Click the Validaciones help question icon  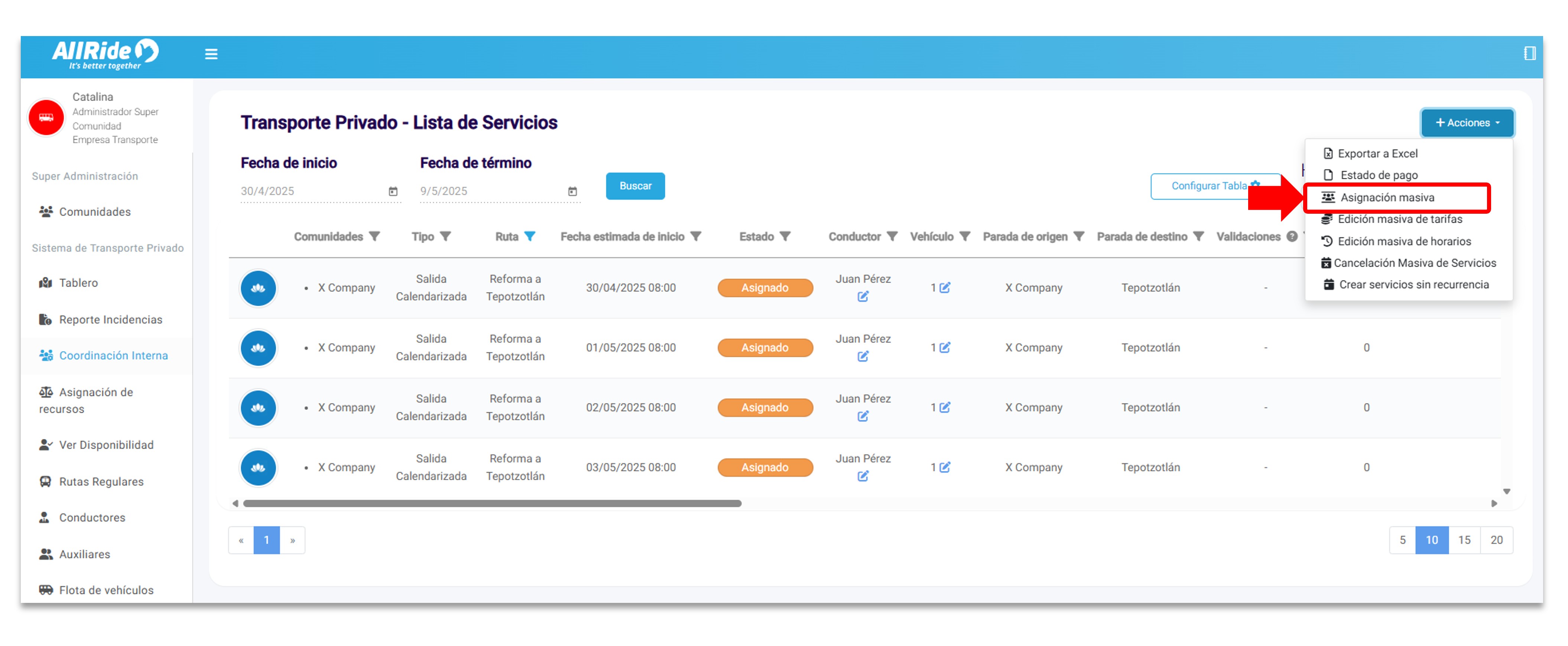tap(1292, 236)
